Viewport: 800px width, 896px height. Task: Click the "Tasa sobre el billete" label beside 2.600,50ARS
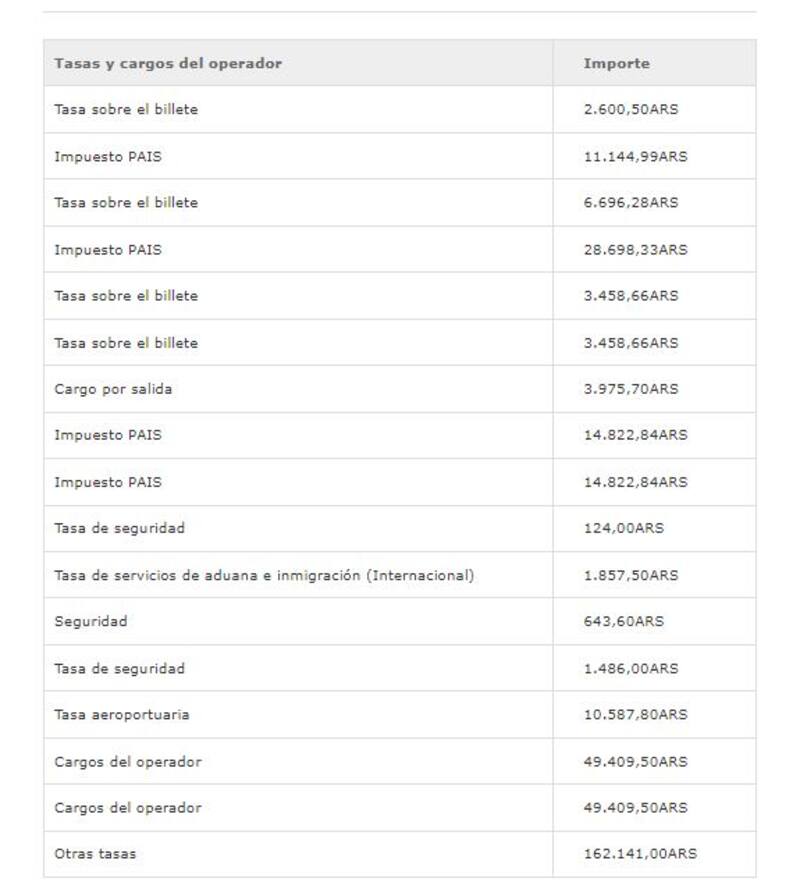point(126,109)
